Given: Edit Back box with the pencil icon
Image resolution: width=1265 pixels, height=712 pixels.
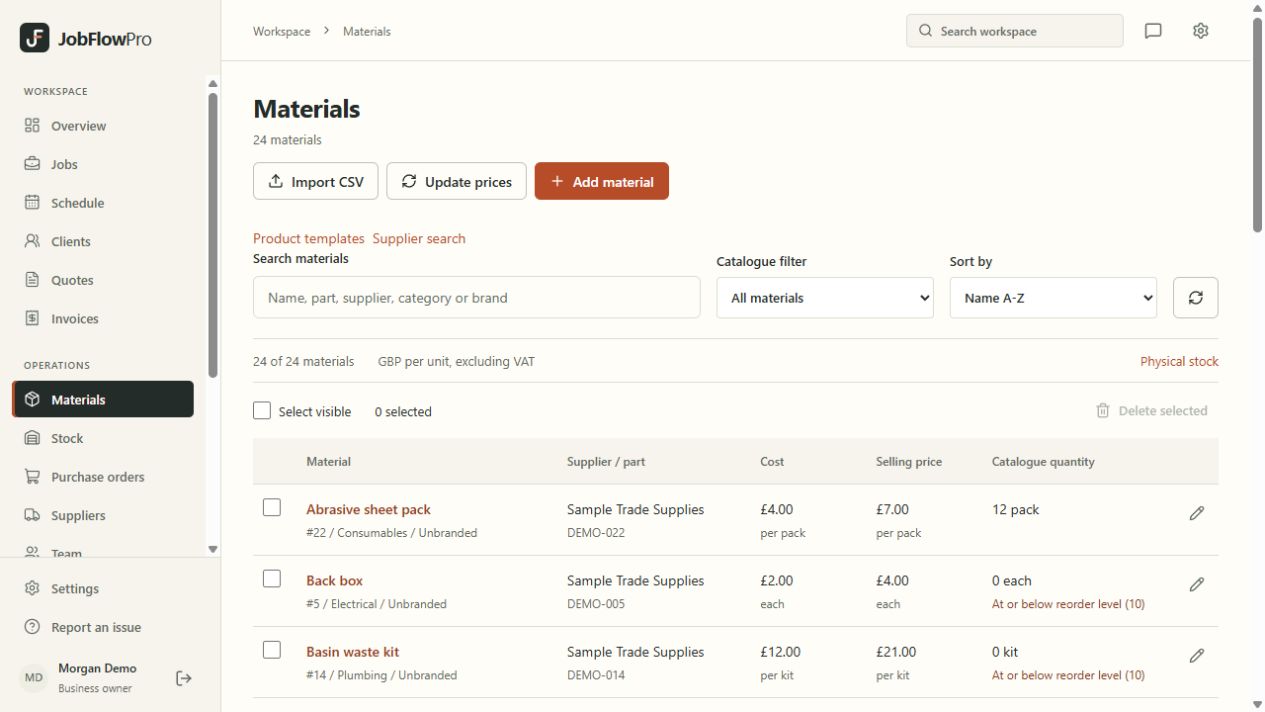Looking at the screenshot, I should pos(1197,584).
